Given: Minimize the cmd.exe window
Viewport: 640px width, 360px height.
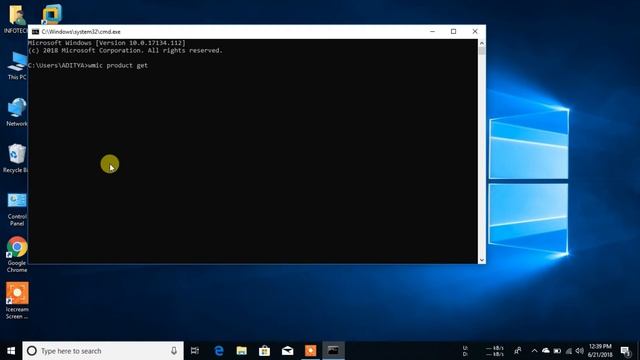Looking at the screenshot, I should point(432,31).
